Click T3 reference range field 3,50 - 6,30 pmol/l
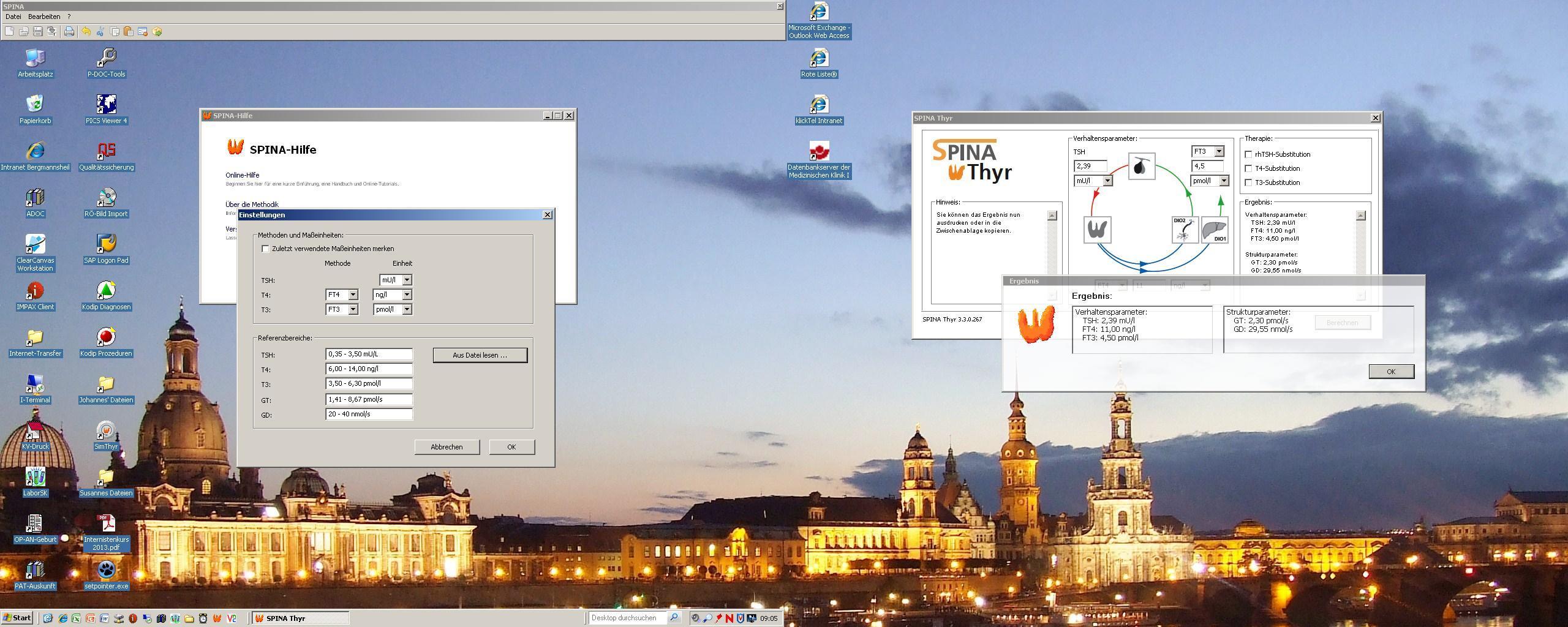Screen dimensions: 1568x627 [x=369, y=383]
